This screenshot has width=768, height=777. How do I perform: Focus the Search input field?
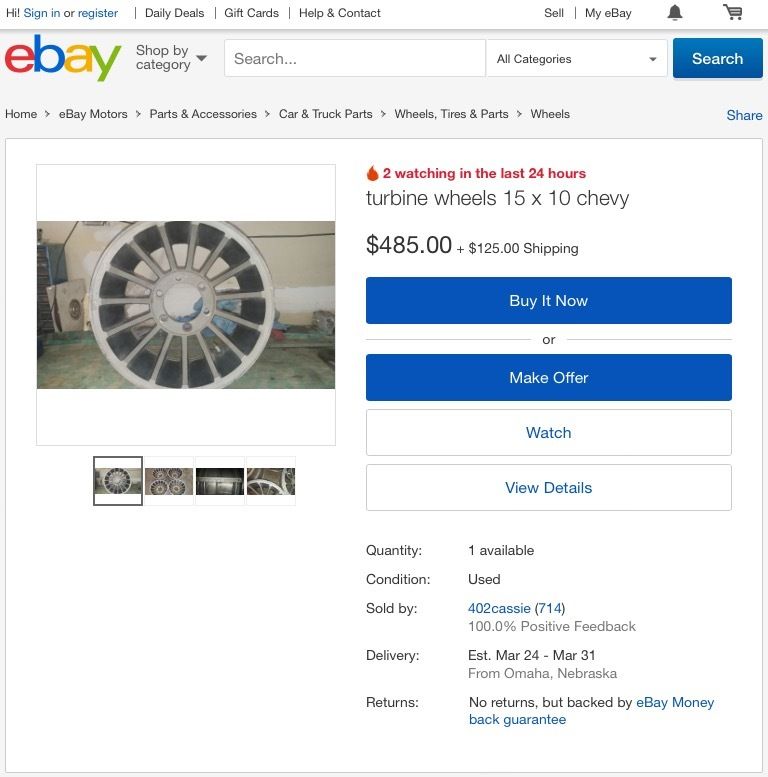pyautogui.click(x=355, y=58)
